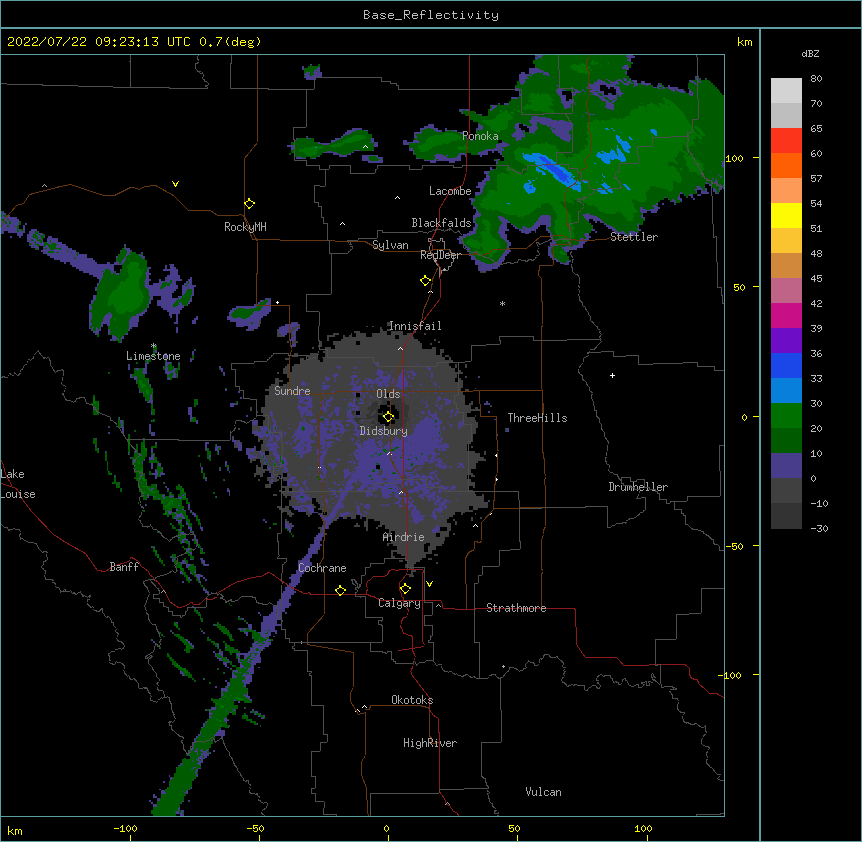
Task: Click the Stettler town label
Action: 634,237
